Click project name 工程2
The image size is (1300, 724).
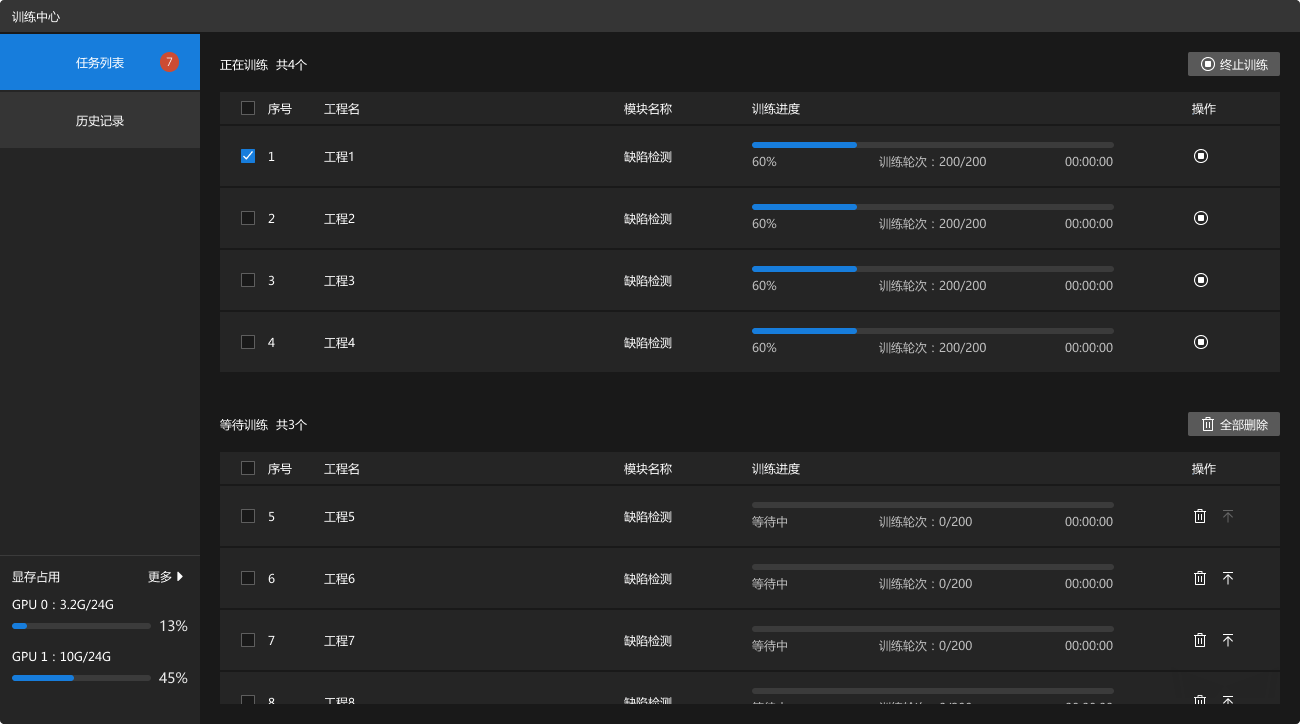click(339, 219)
